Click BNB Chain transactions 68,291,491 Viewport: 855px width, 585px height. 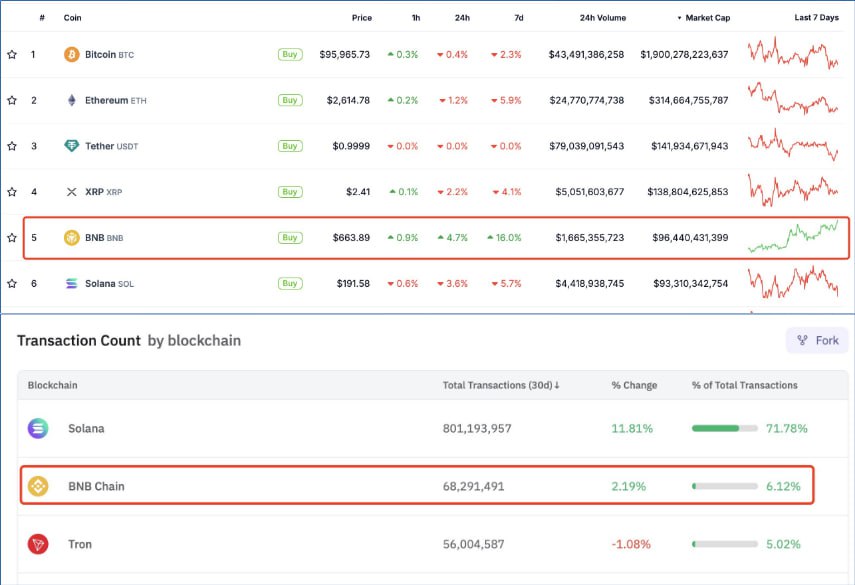473,486
